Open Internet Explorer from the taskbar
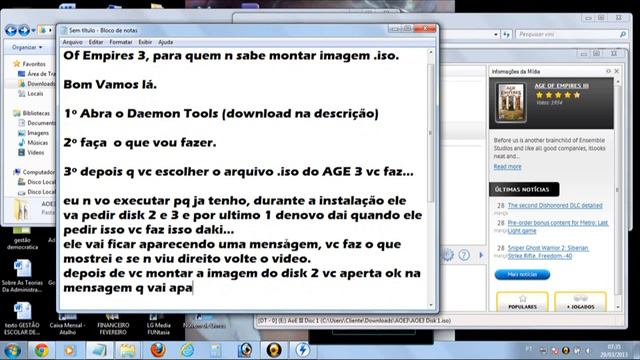Image resolution: width=640 pixels, height=360 pixels. pos(187,350)
